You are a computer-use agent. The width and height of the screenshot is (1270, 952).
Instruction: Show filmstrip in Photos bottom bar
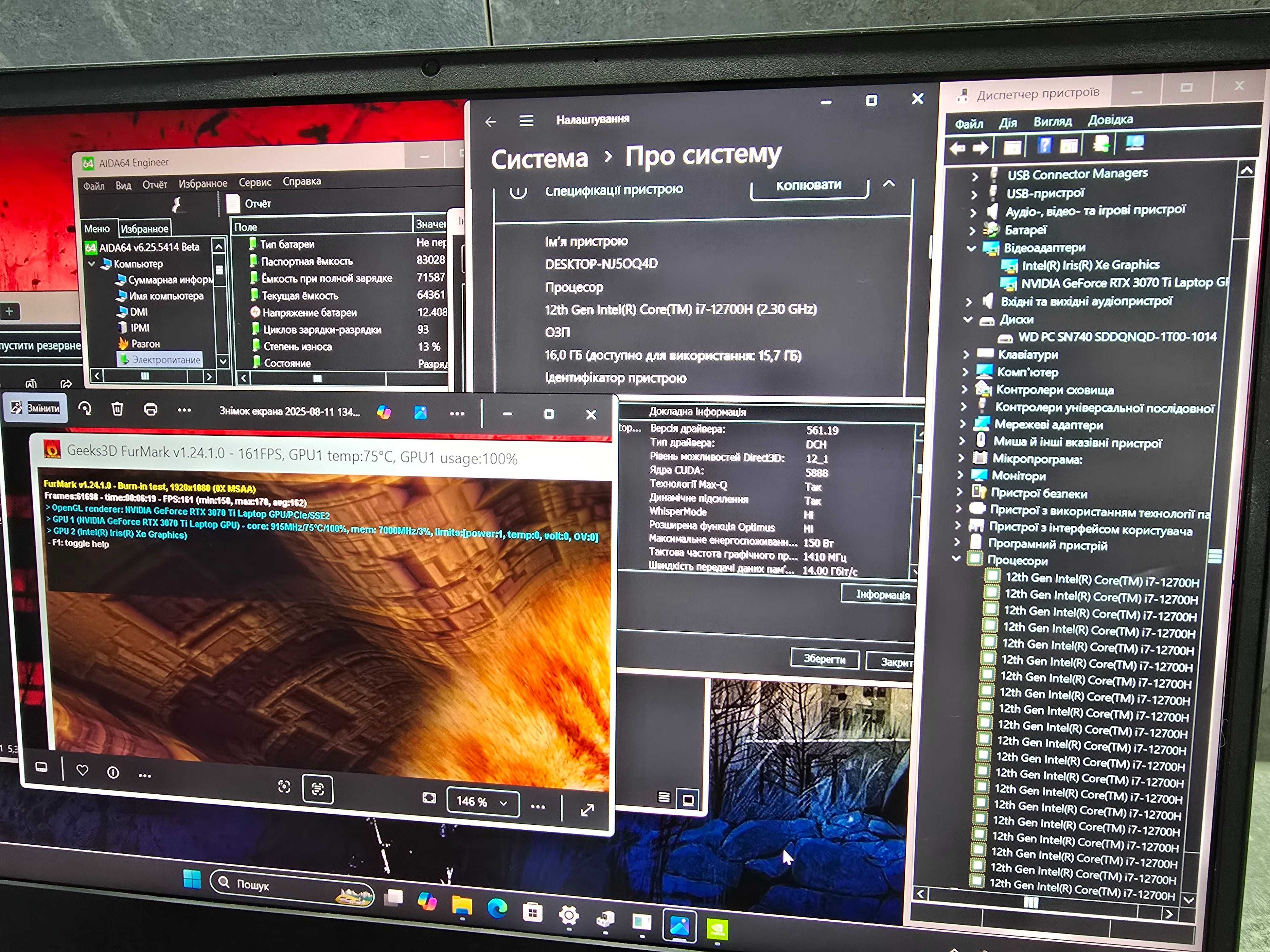[41, 767]
